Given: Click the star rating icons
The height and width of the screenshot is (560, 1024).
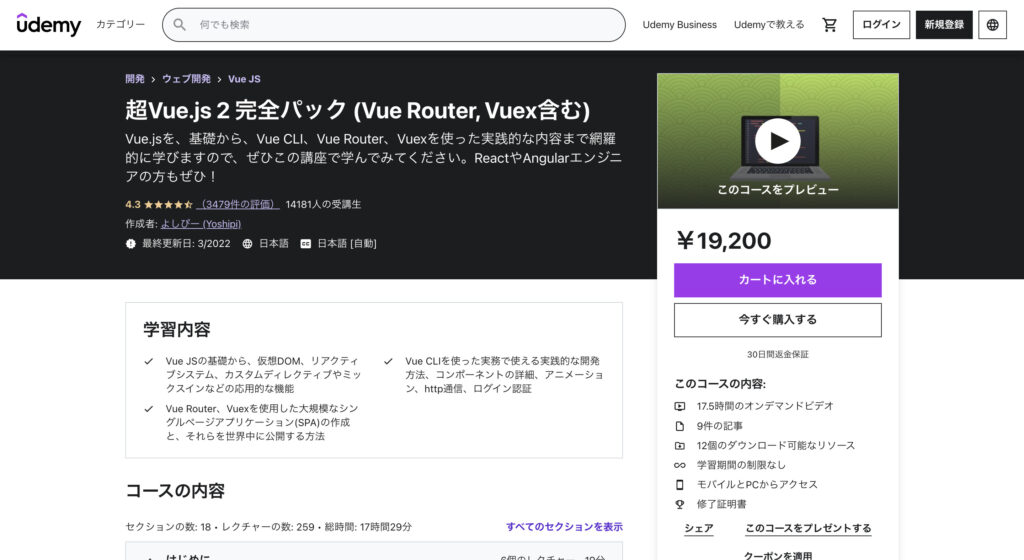Looking at the screenshot, I should pyautogui.click(x=168, y=204).
